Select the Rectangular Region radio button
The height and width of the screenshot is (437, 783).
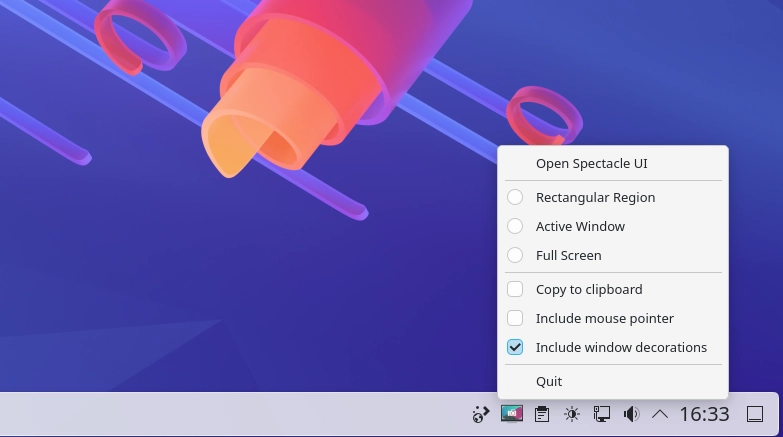point(515,197)
